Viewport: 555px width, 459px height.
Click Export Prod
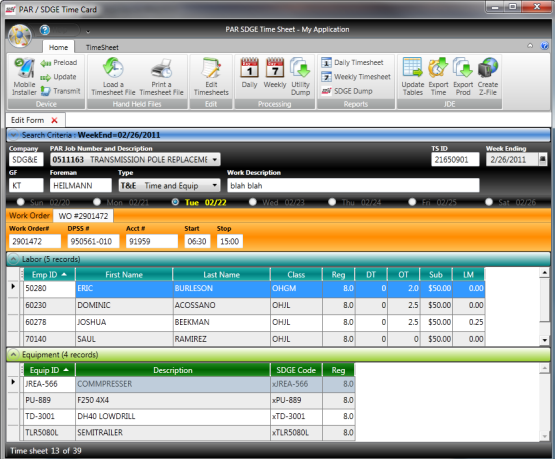click(463, 76)
